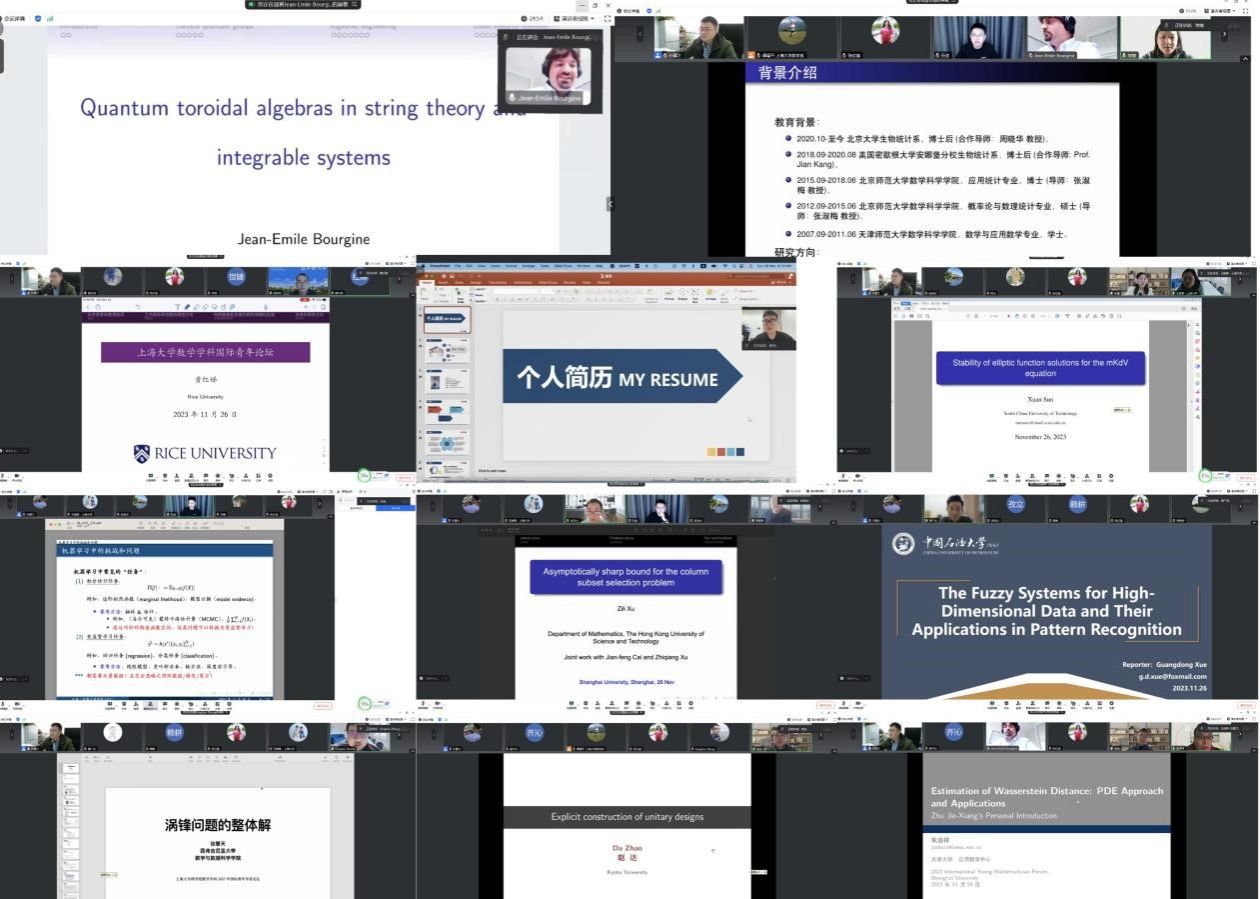Select Jean-Emile Bourgine floating video thumbnail
Viewport: 1260px width, 899px height.
point(547,70)
